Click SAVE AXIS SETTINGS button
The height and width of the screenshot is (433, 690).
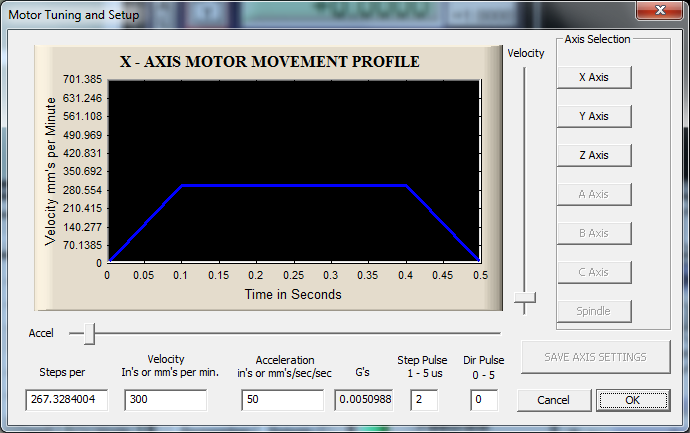pos(595,357)
